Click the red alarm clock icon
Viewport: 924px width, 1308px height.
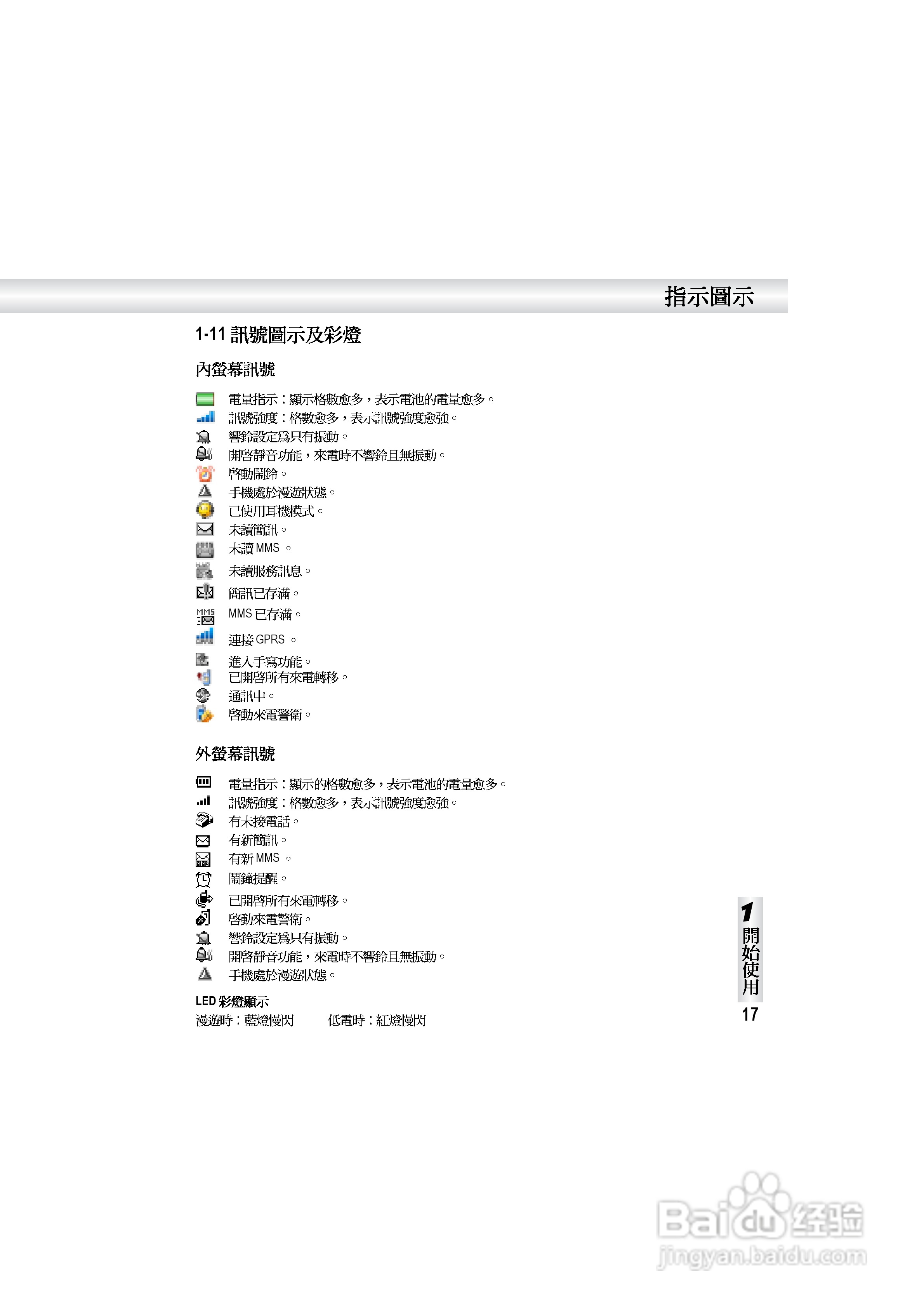[x=205, y=473]
